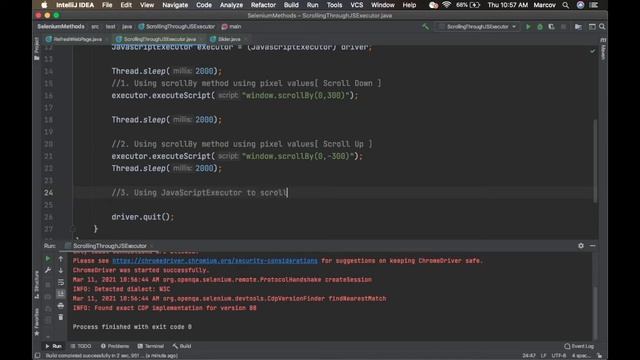
Task: Switch to Slider.java tab
Action: click(x=226, y=39)
